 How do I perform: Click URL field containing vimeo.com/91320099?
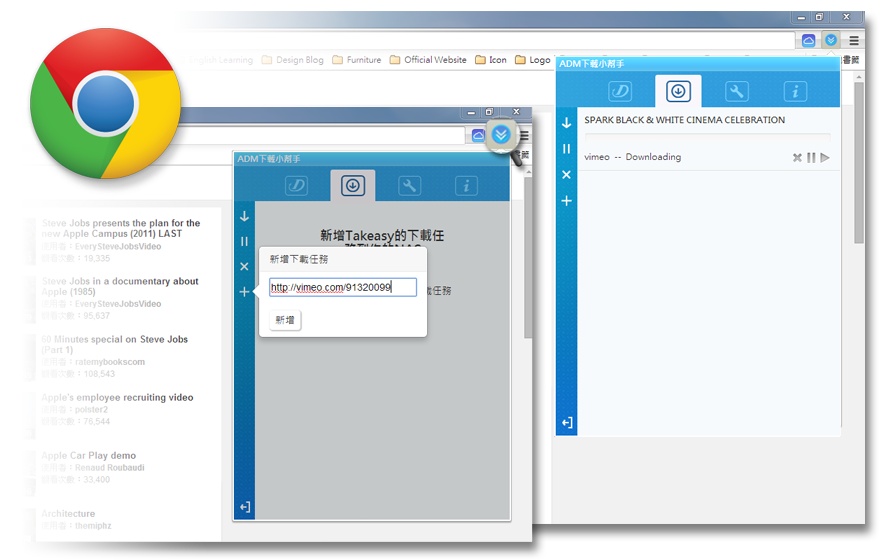(x=343, y=287)
